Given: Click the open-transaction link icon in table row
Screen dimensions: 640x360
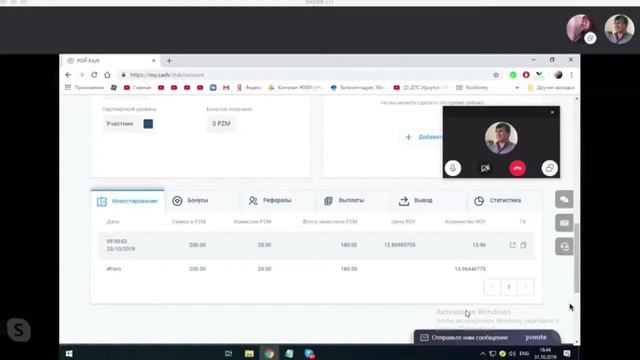Looking at the screenshot, I should pyautogui.click(x=513, y=245).
